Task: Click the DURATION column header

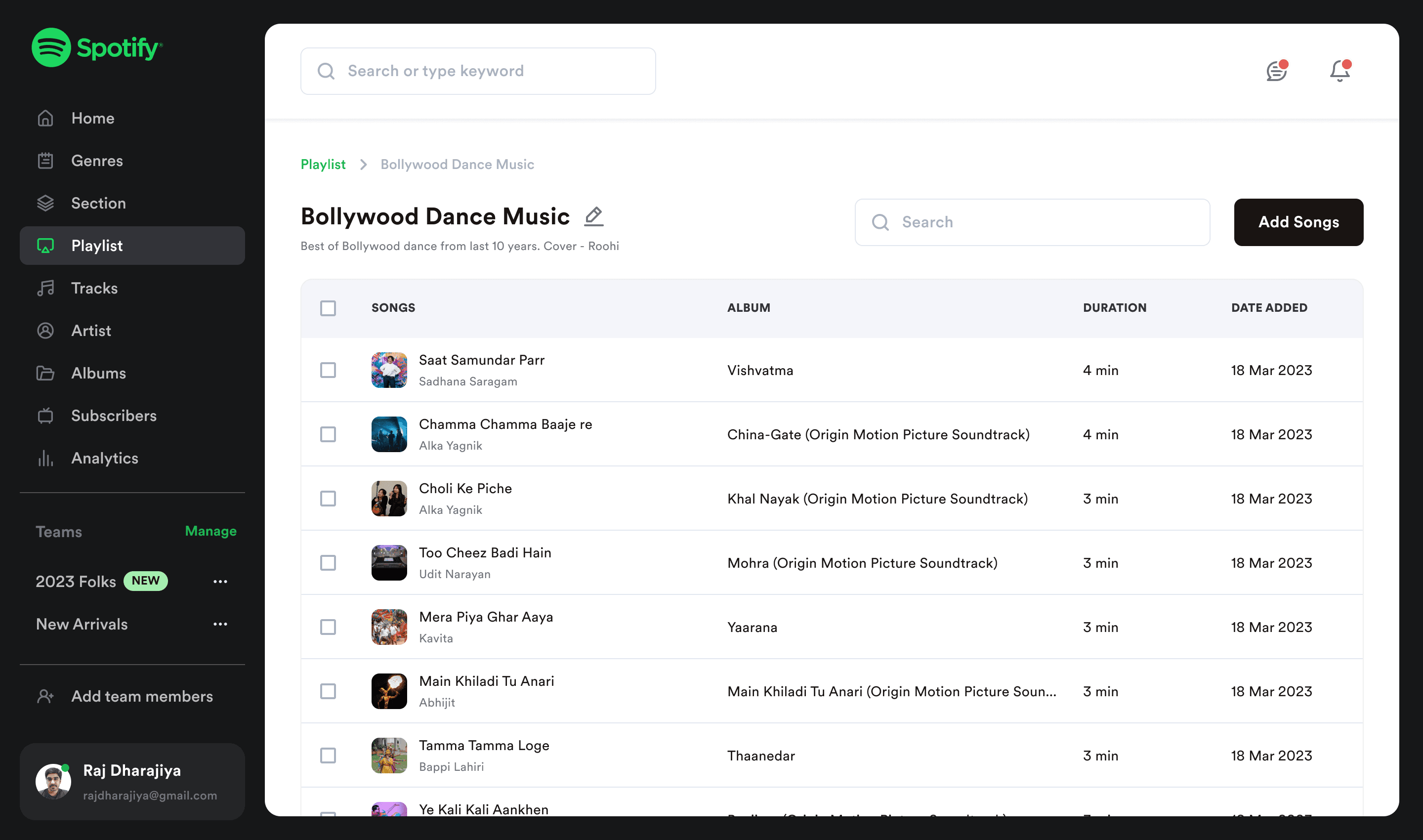Action: 1115,308
